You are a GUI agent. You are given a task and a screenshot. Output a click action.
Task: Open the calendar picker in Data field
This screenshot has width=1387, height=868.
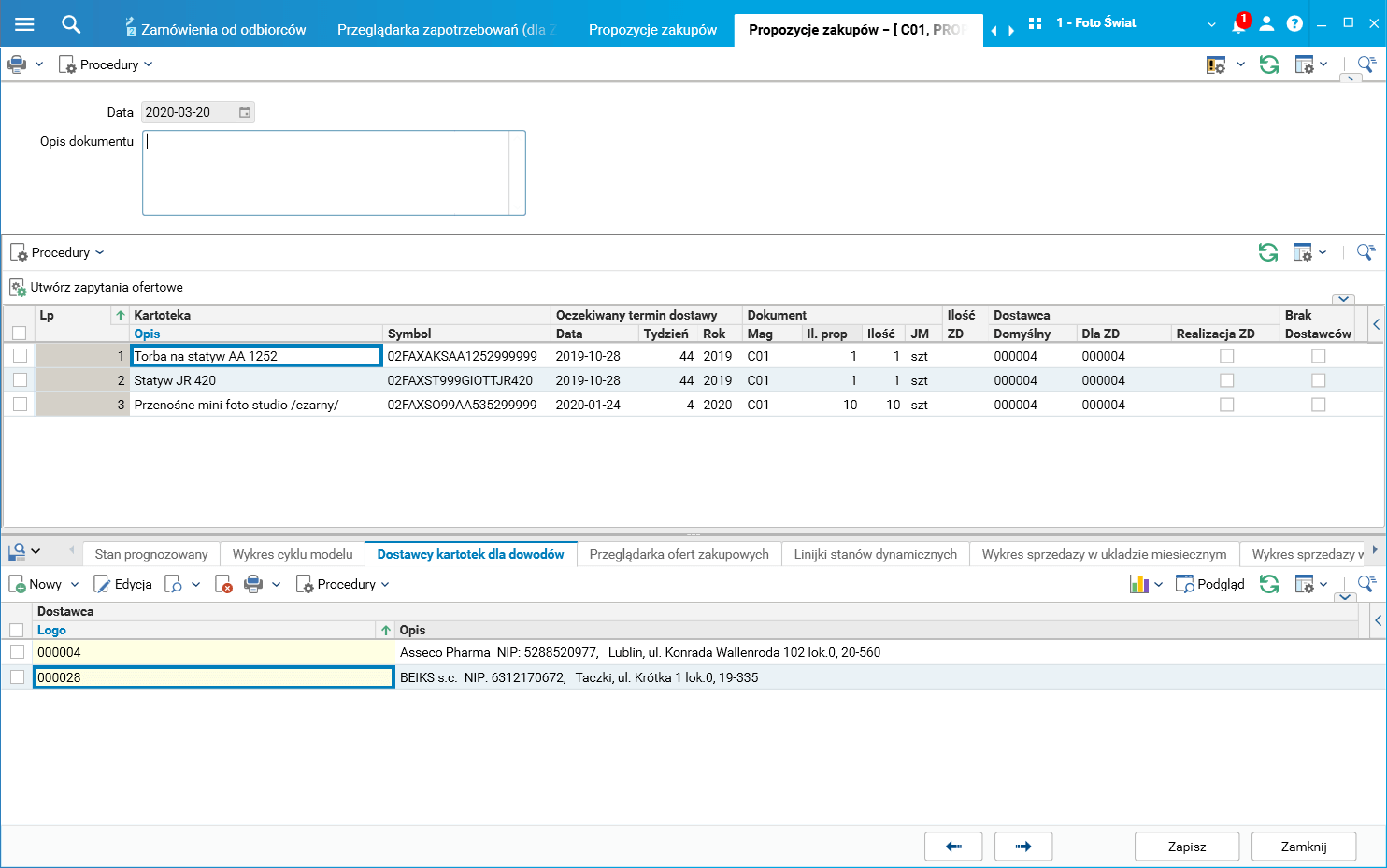(245, 112)
